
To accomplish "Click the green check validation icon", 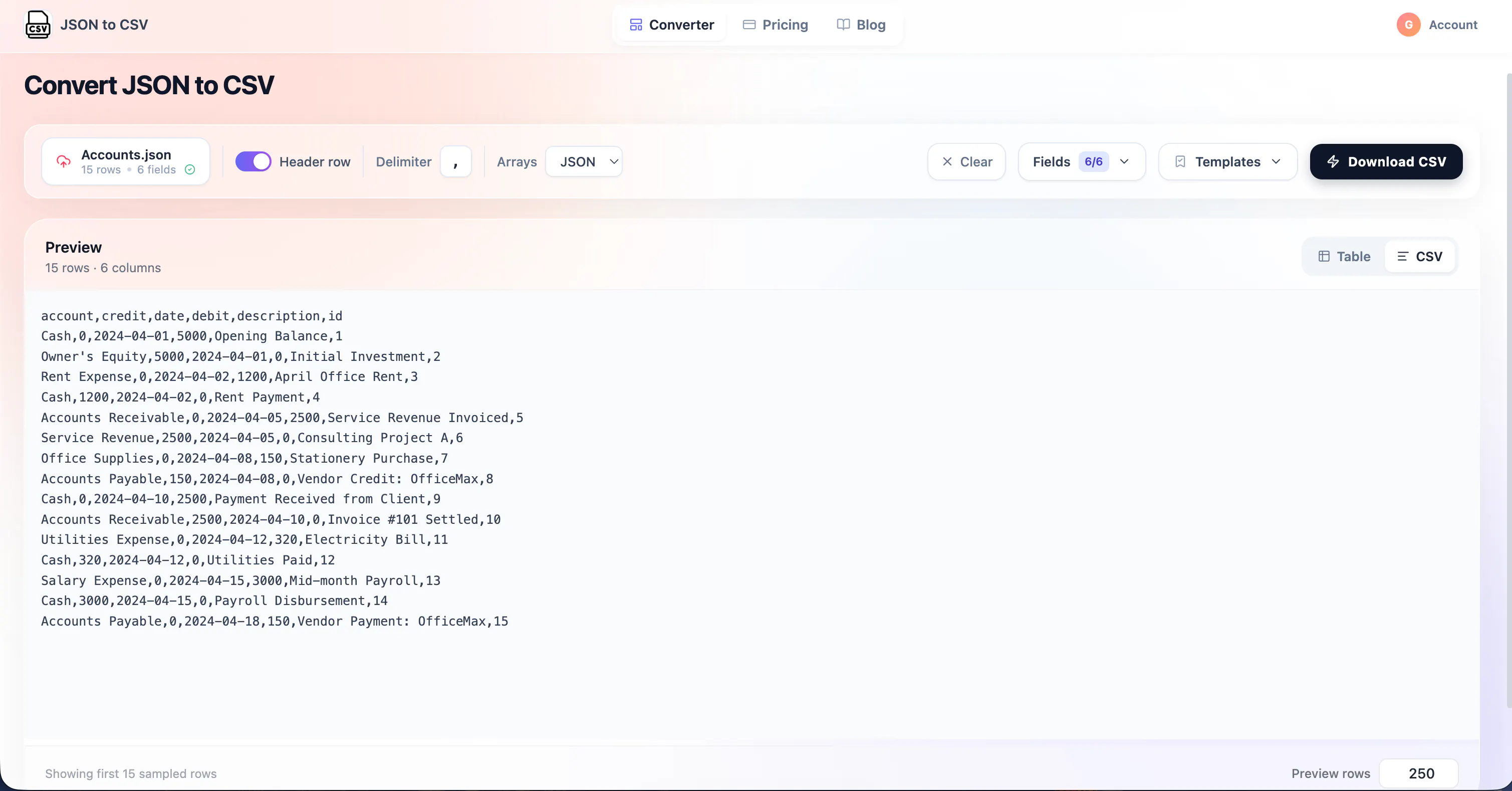I will pos(189,170).
